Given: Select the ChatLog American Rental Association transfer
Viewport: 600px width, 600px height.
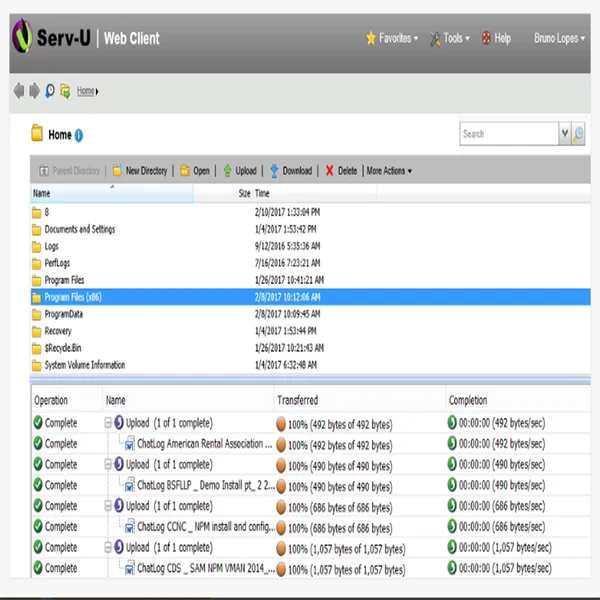Looking at the screenshot, I should tap(310, 444).
